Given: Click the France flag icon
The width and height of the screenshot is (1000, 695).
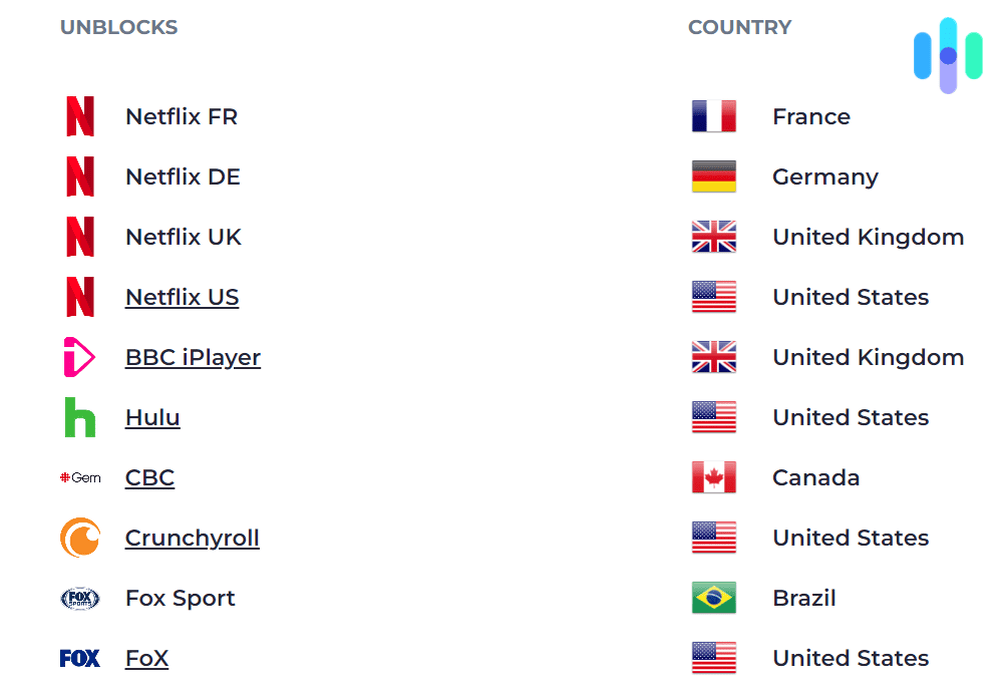Looking at the screenshot, I should point(714,117).
